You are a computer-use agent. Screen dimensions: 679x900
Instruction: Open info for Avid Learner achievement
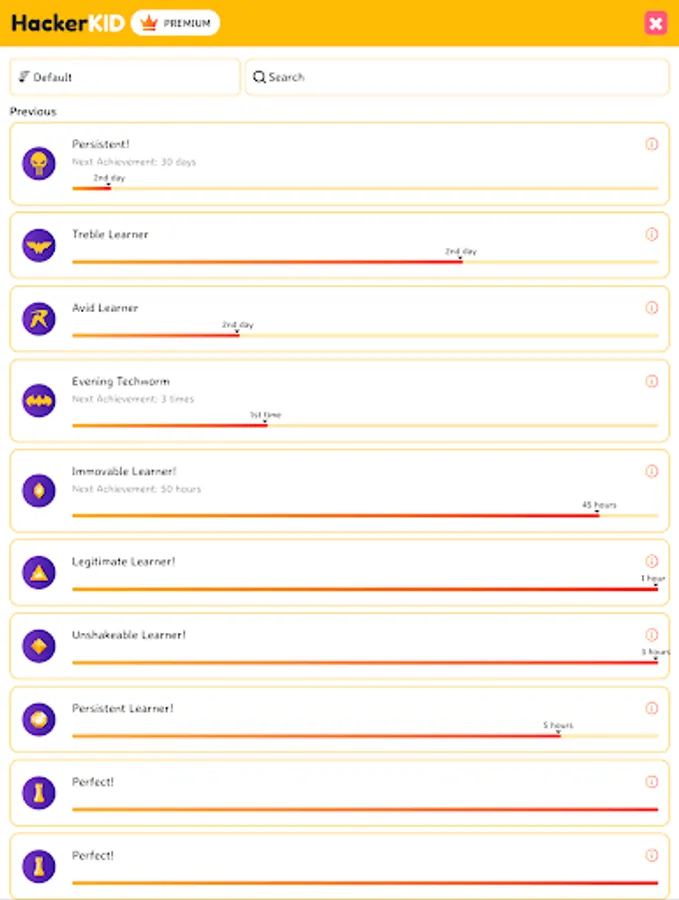click(x=652, y=308)
